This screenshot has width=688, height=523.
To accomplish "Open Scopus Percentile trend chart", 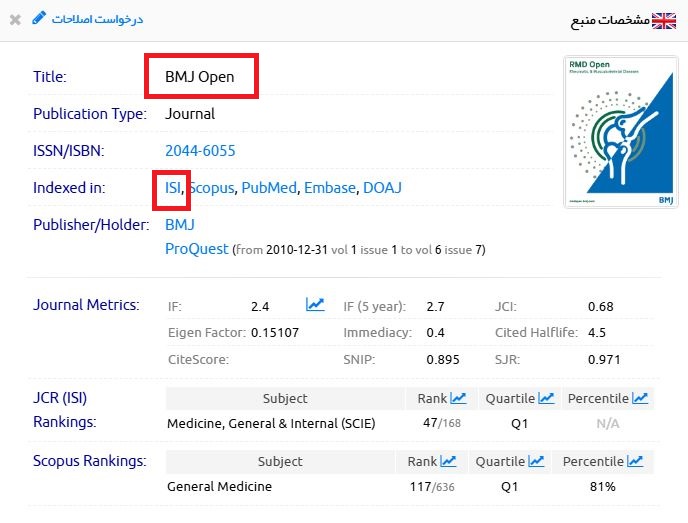I will coord(633,461).
